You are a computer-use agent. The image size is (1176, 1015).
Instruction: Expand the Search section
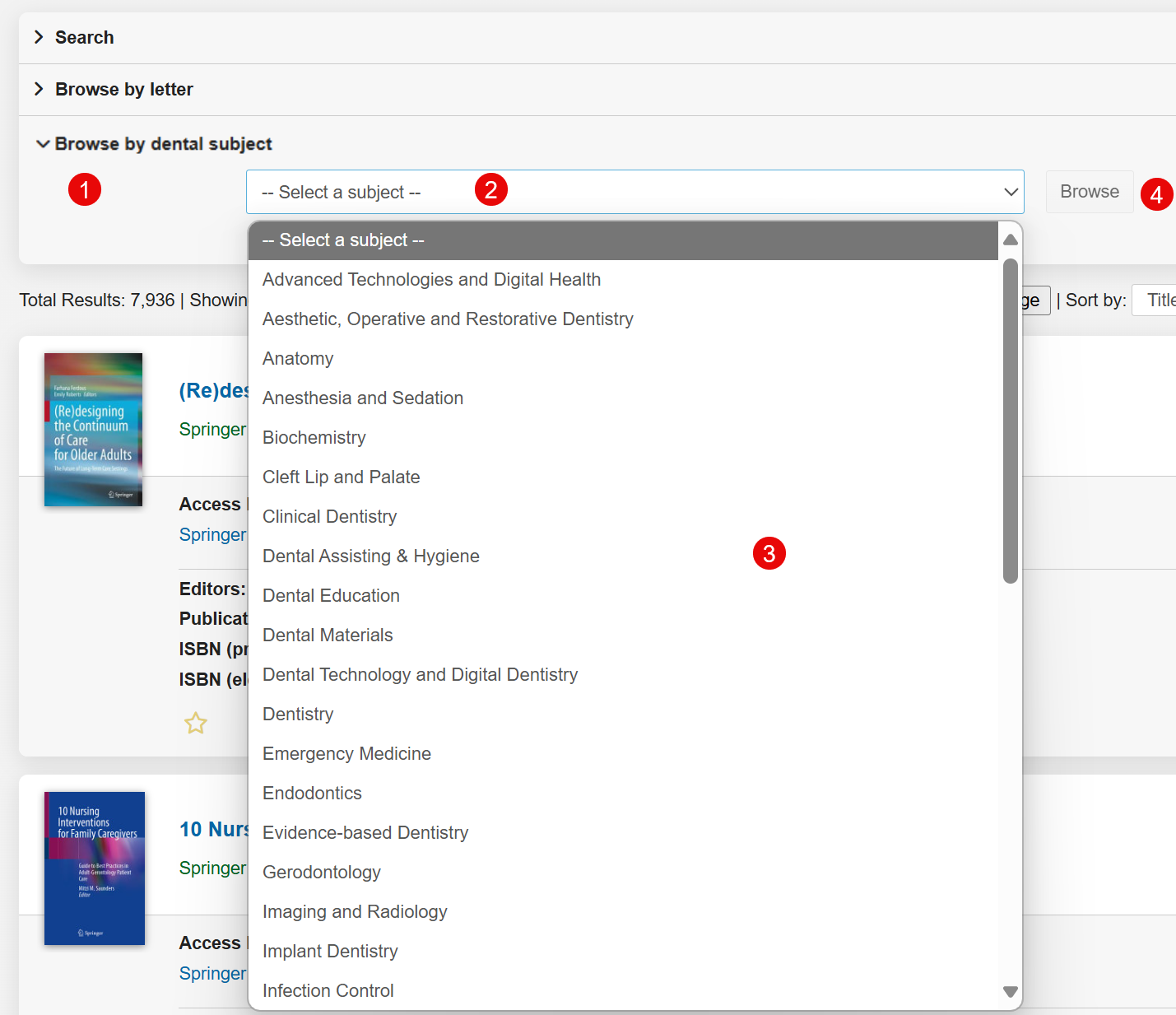coord(84,38)
